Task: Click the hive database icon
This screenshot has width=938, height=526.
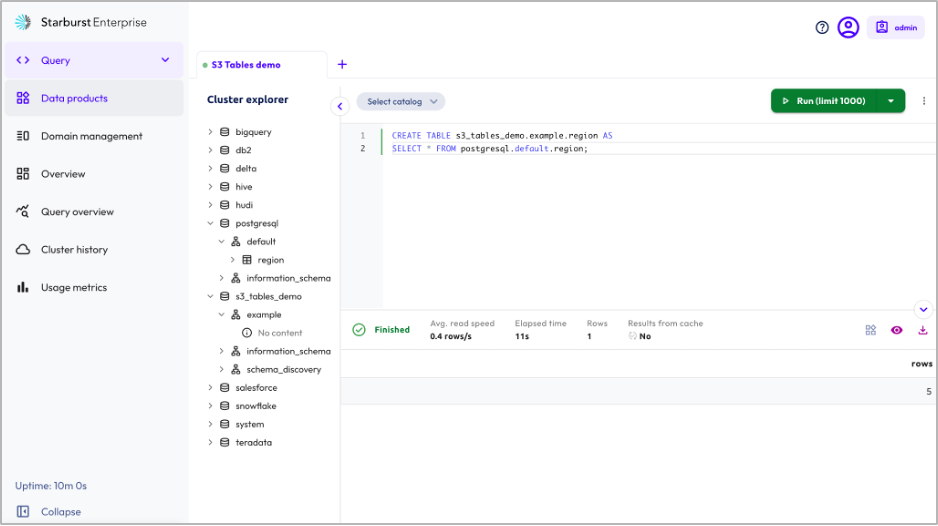Action: pyautogui.click(x=224, y=187)
